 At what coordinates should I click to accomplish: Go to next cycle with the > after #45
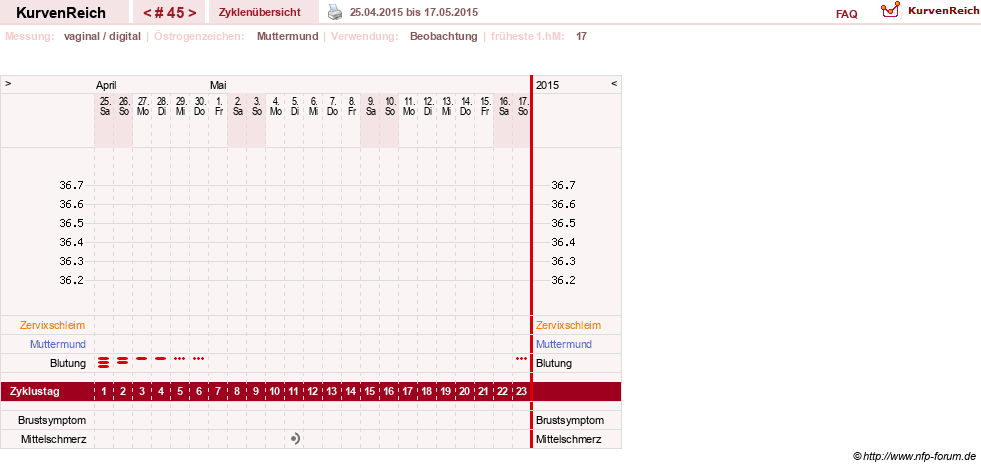tap(192, 13)
